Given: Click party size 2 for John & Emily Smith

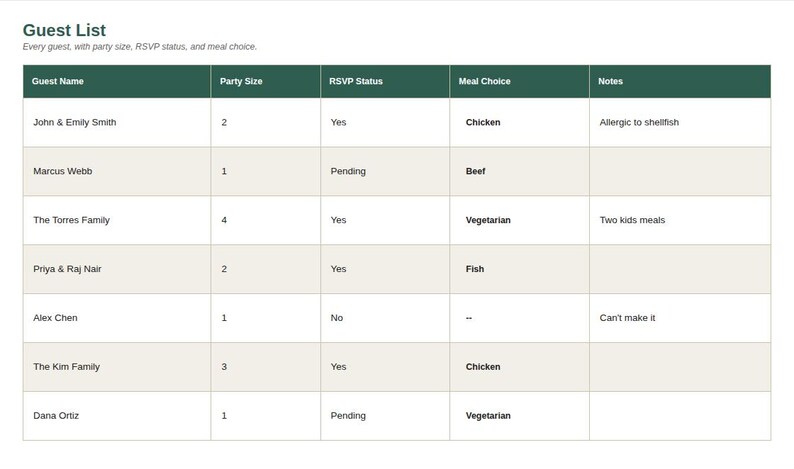Looking at the screenshot, I should pyautogui.click(x=266, y=123).
